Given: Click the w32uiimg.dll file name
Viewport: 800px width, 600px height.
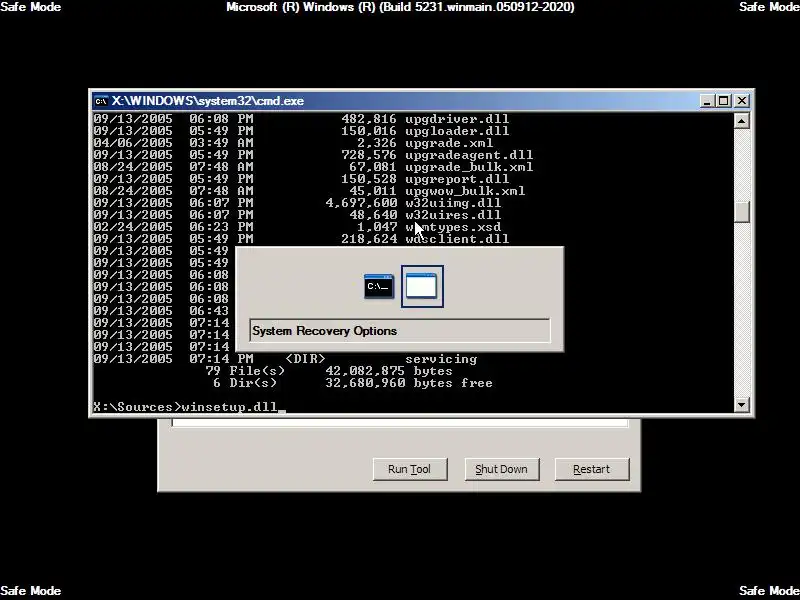Looking at the screenshot, I should [x=453, y=203].
